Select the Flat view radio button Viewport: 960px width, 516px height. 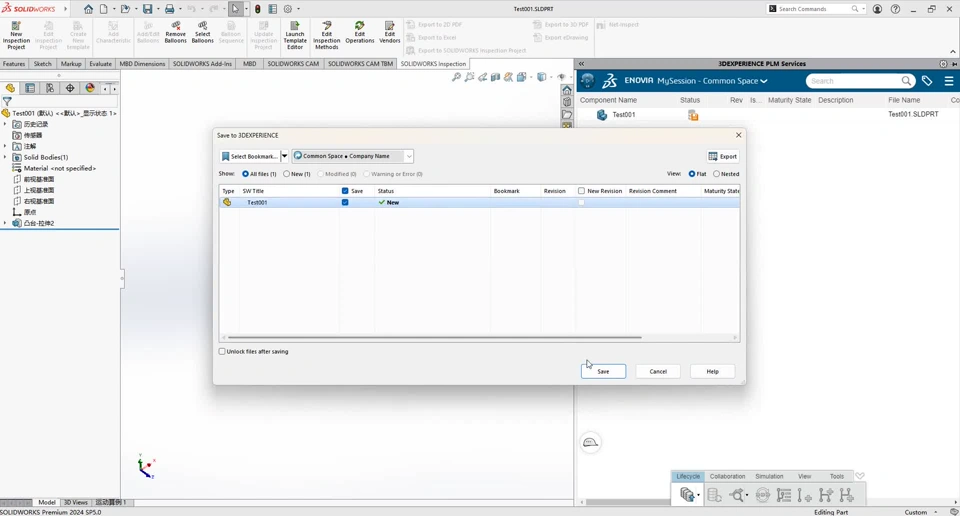click(692, 174)
